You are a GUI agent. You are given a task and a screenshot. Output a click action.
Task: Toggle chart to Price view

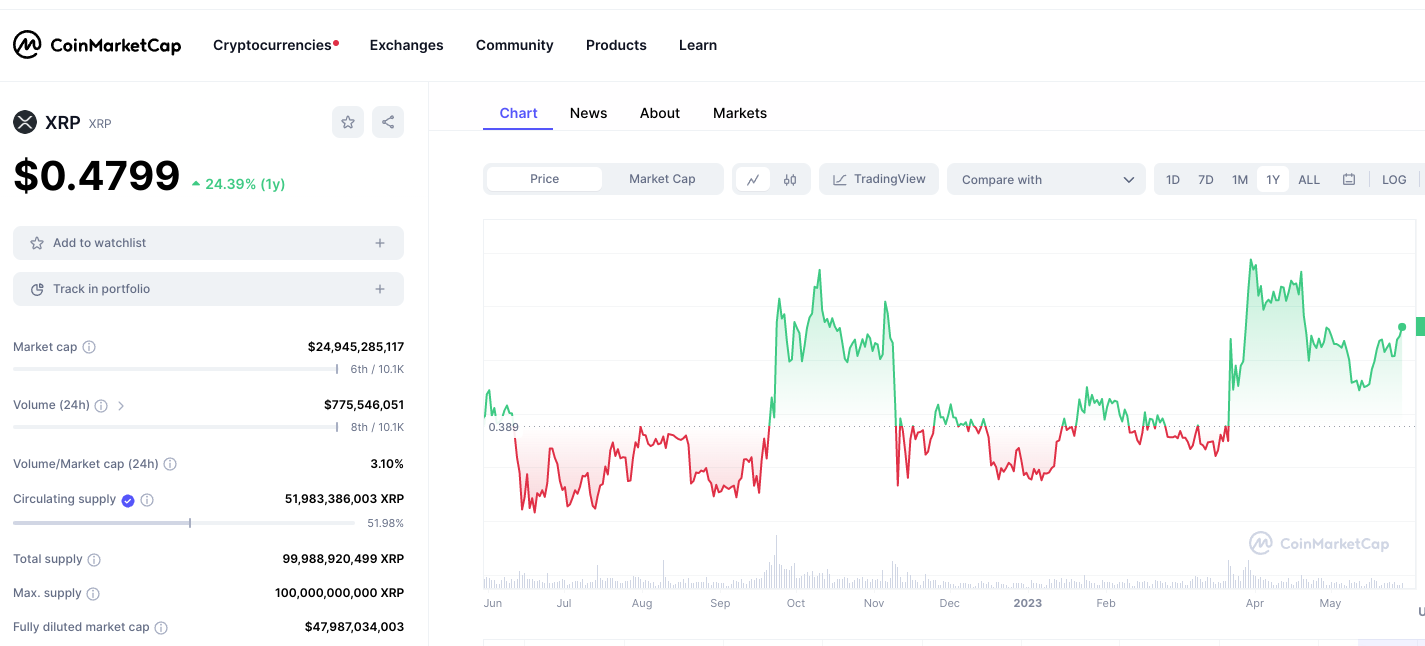[x=545, y=179]
